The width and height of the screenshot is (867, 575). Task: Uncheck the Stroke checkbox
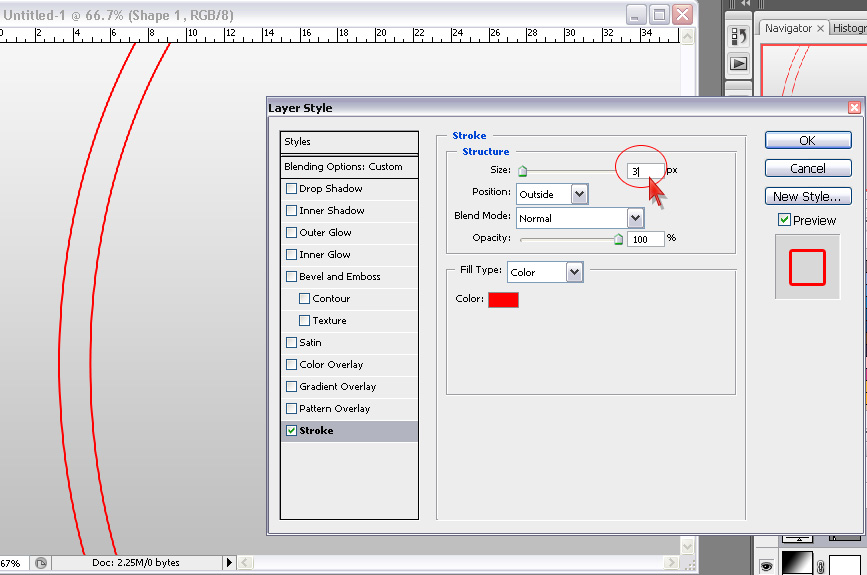click(x=291, y=431)
